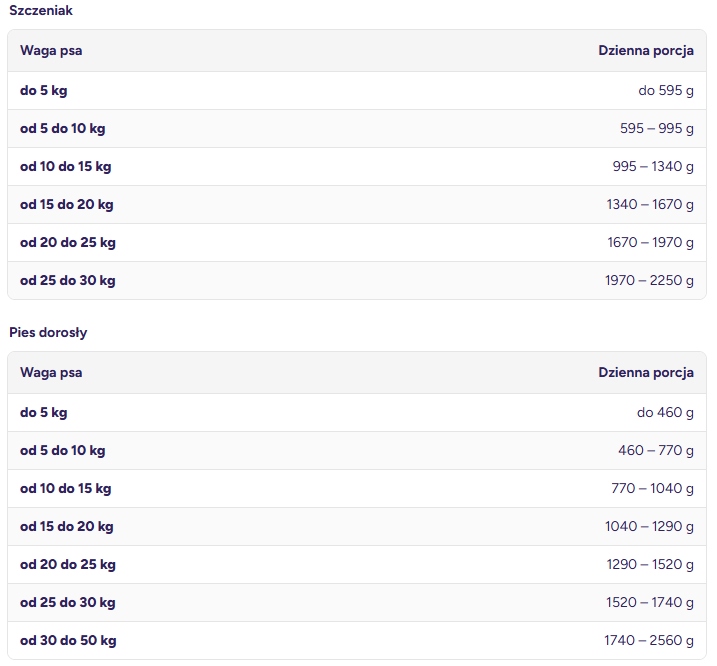The height and width of the screenshot is (666, 717).
Task: Select puppy row 'od 15 do 20 kg'
Action: (x=357, y=204)
